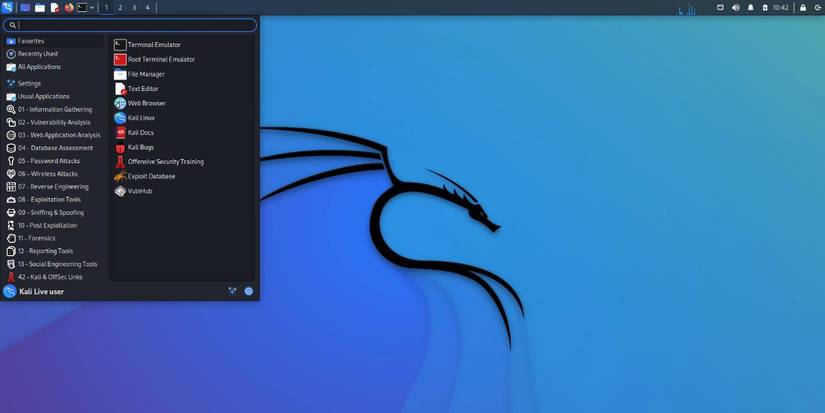Image resolution: width=825 pixels, height=413 pixels.
Task: Click the blue log out button in menu footer
Action: click(x=249, y=291)
